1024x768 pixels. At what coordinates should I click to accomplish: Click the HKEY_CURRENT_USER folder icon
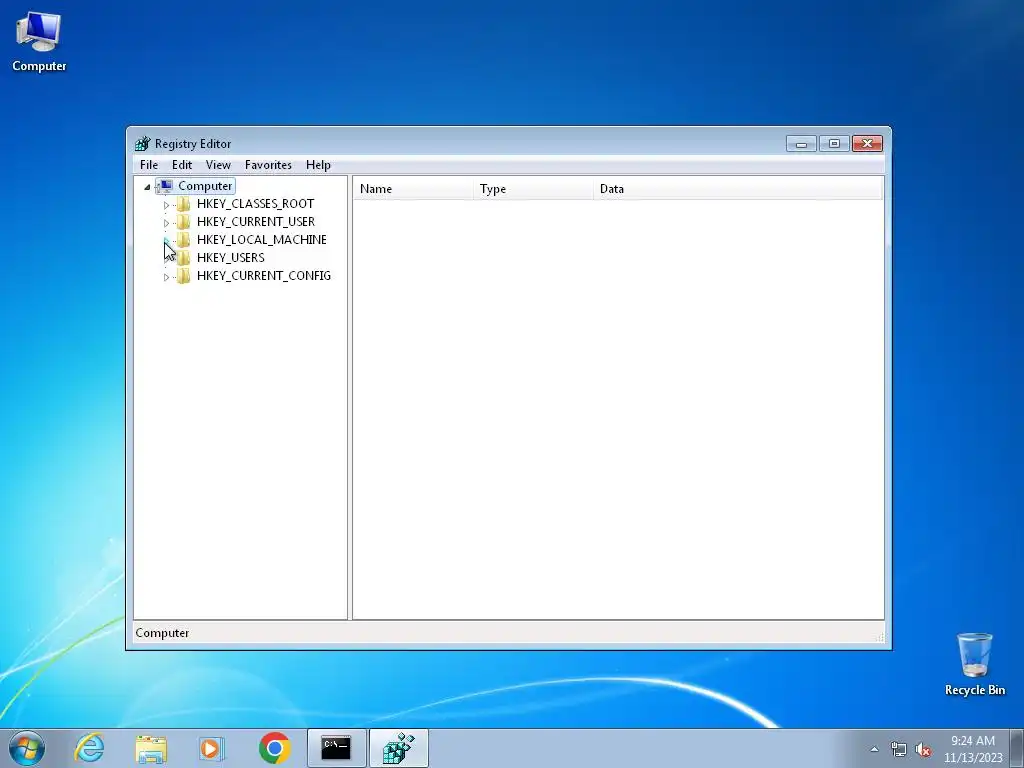tap(184, 222)
